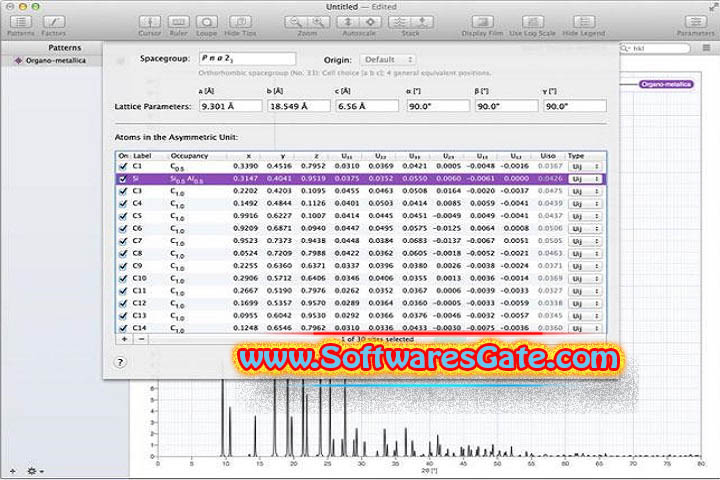Open the Patterns toolbar button
720x480 pixels.
(21, 22)
